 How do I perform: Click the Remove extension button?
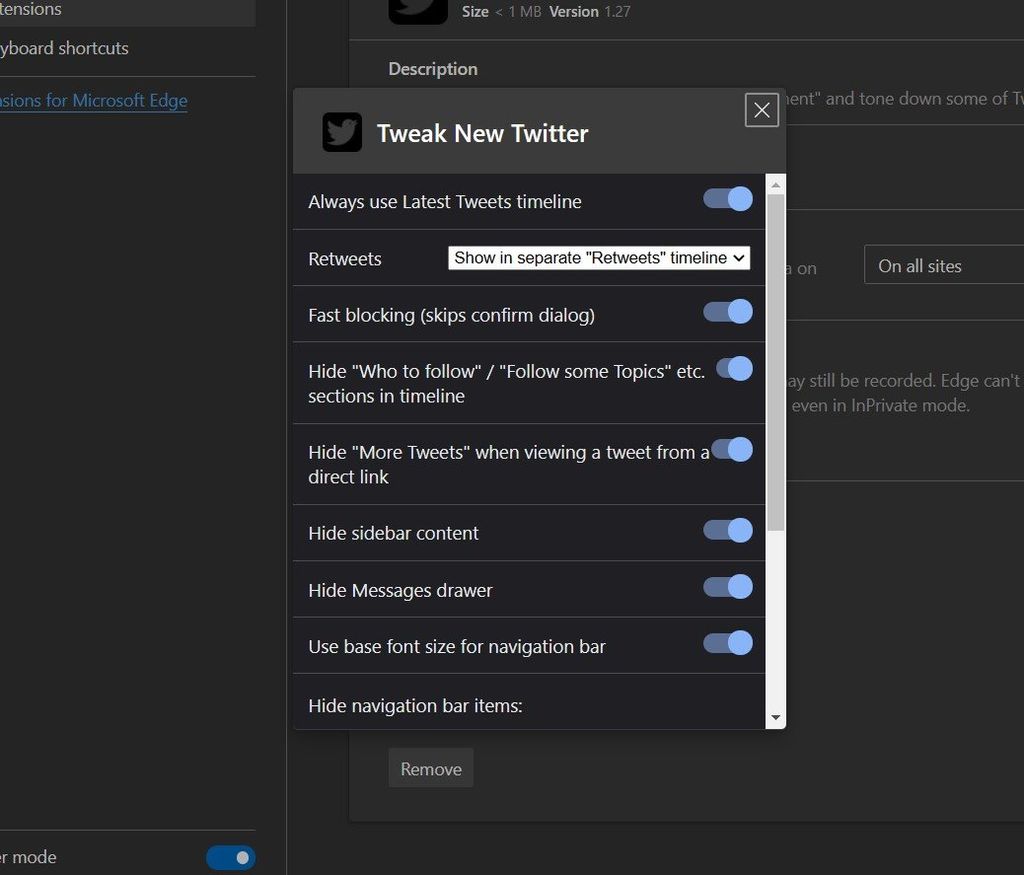coord(430,768)
